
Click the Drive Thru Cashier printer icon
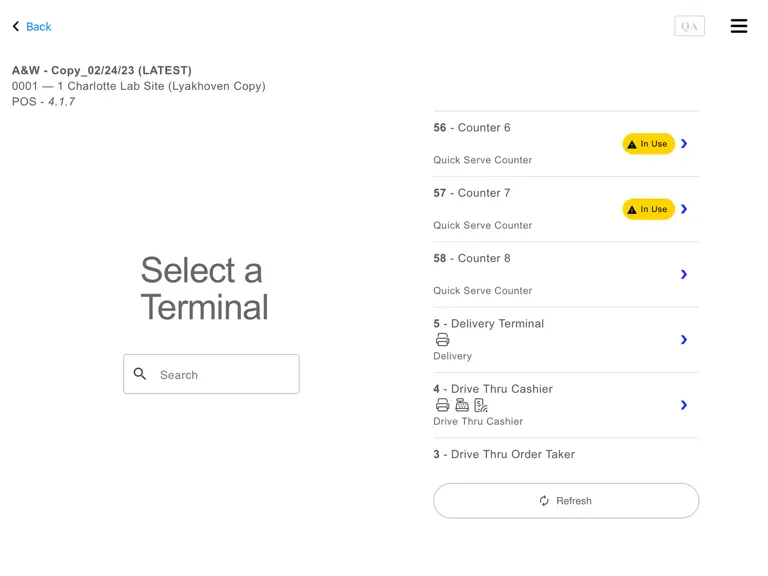point(442,405)
